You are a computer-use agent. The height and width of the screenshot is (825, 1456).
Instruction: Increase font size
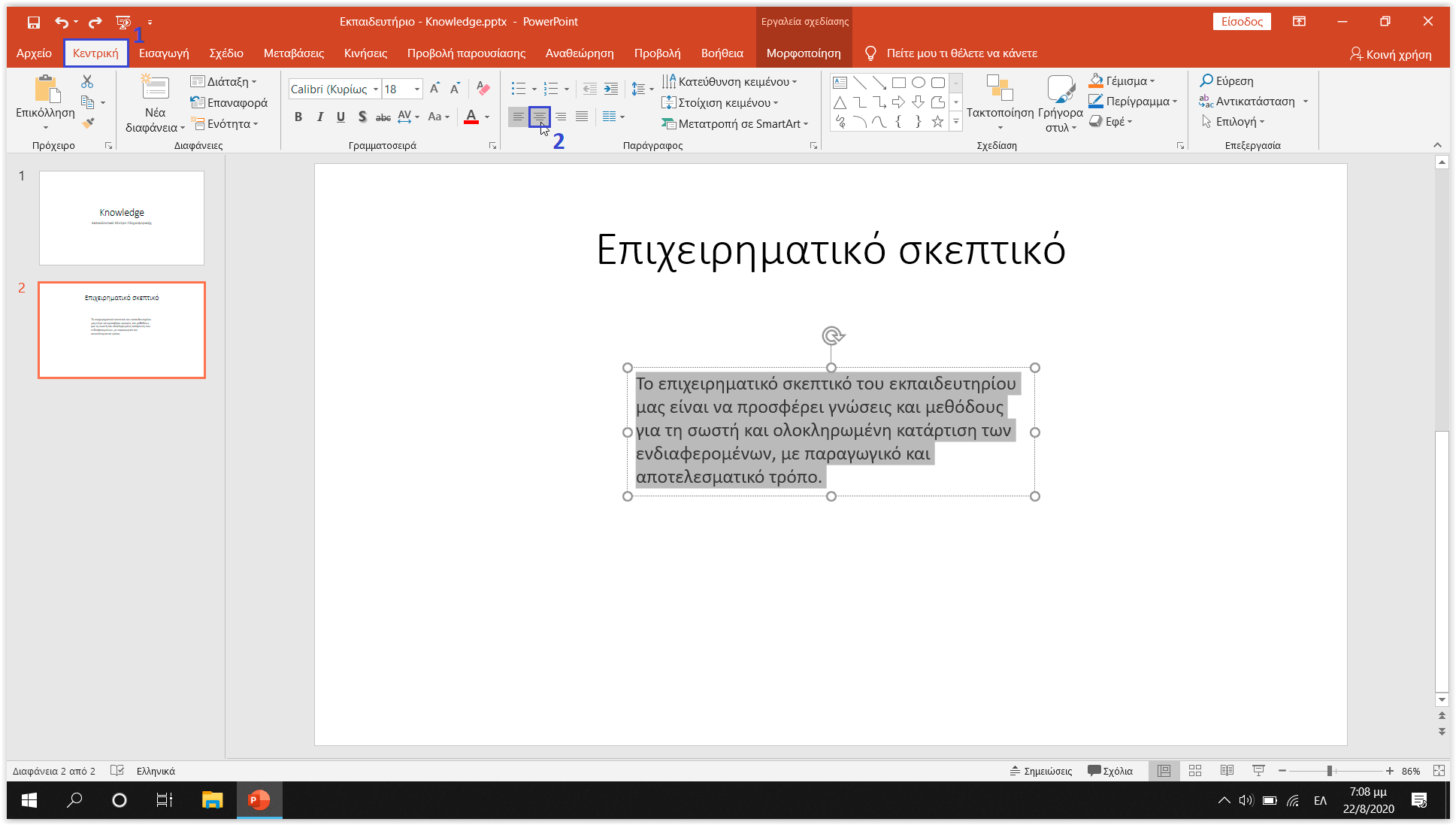click(x=434, y=89)
